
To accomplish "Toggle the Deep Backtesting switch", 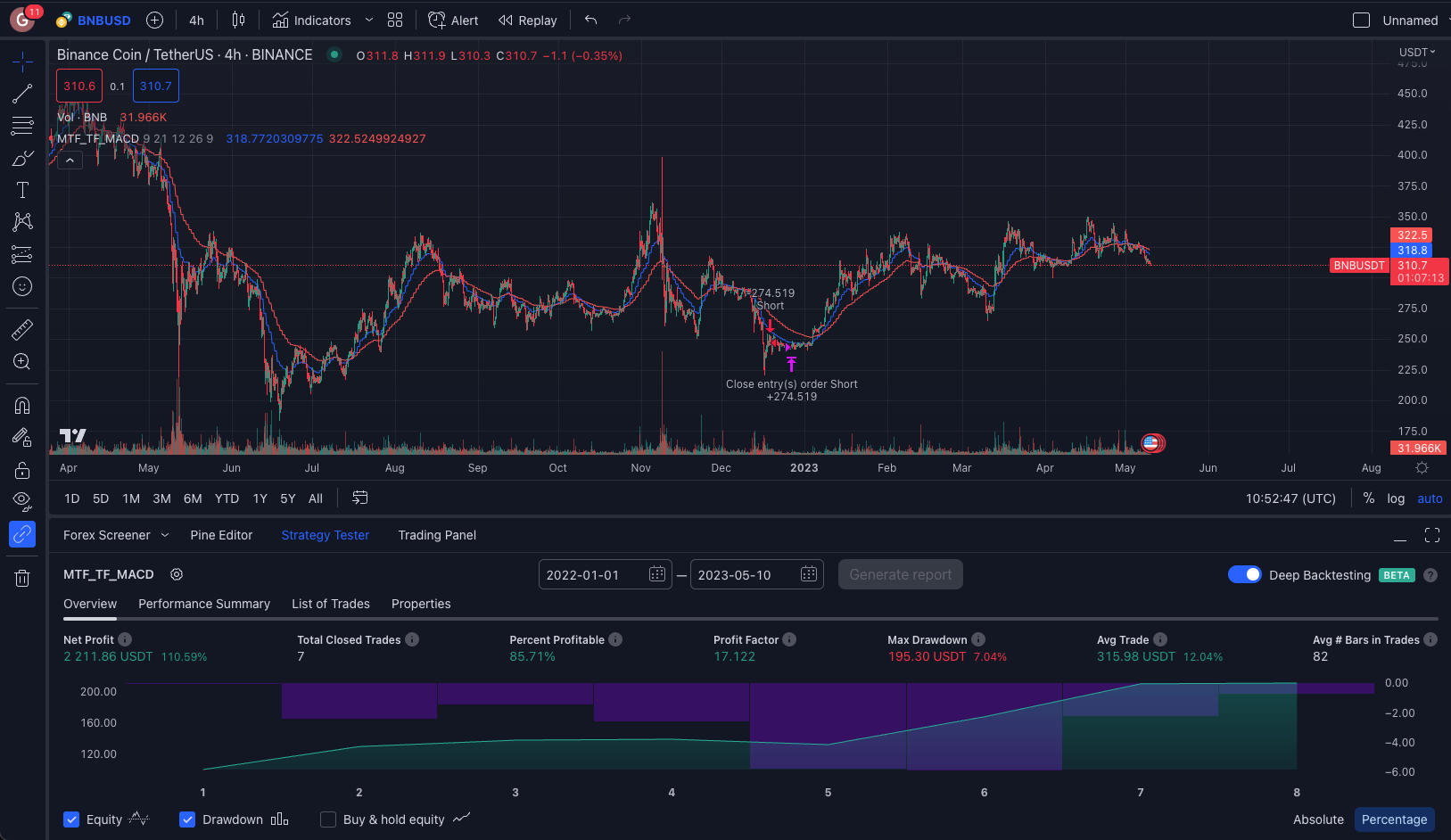I will (1244, 574).
